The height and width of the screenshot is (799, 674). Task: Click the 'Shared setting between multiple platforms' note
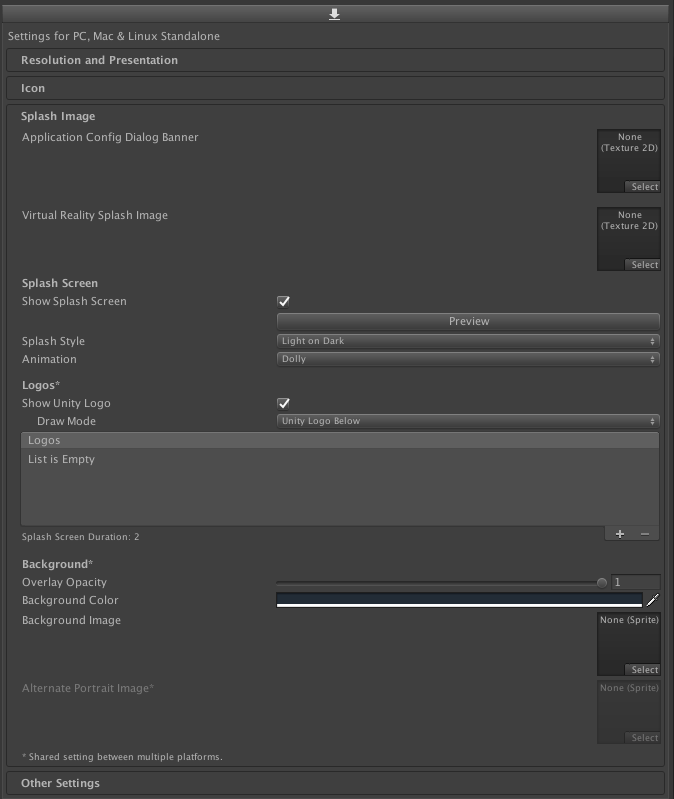(122, 757)
